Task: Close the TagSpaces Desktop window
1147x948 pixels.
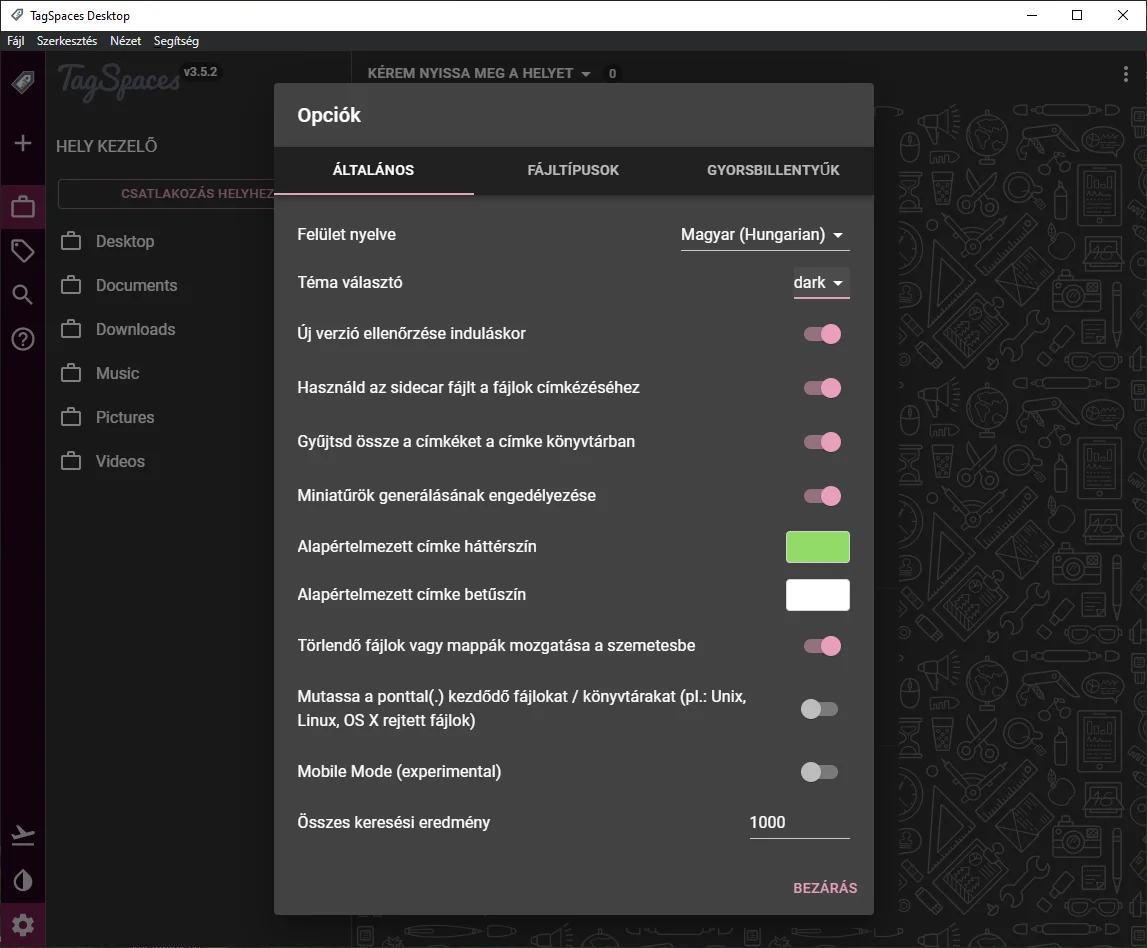Action: [x=1123, y=15]
